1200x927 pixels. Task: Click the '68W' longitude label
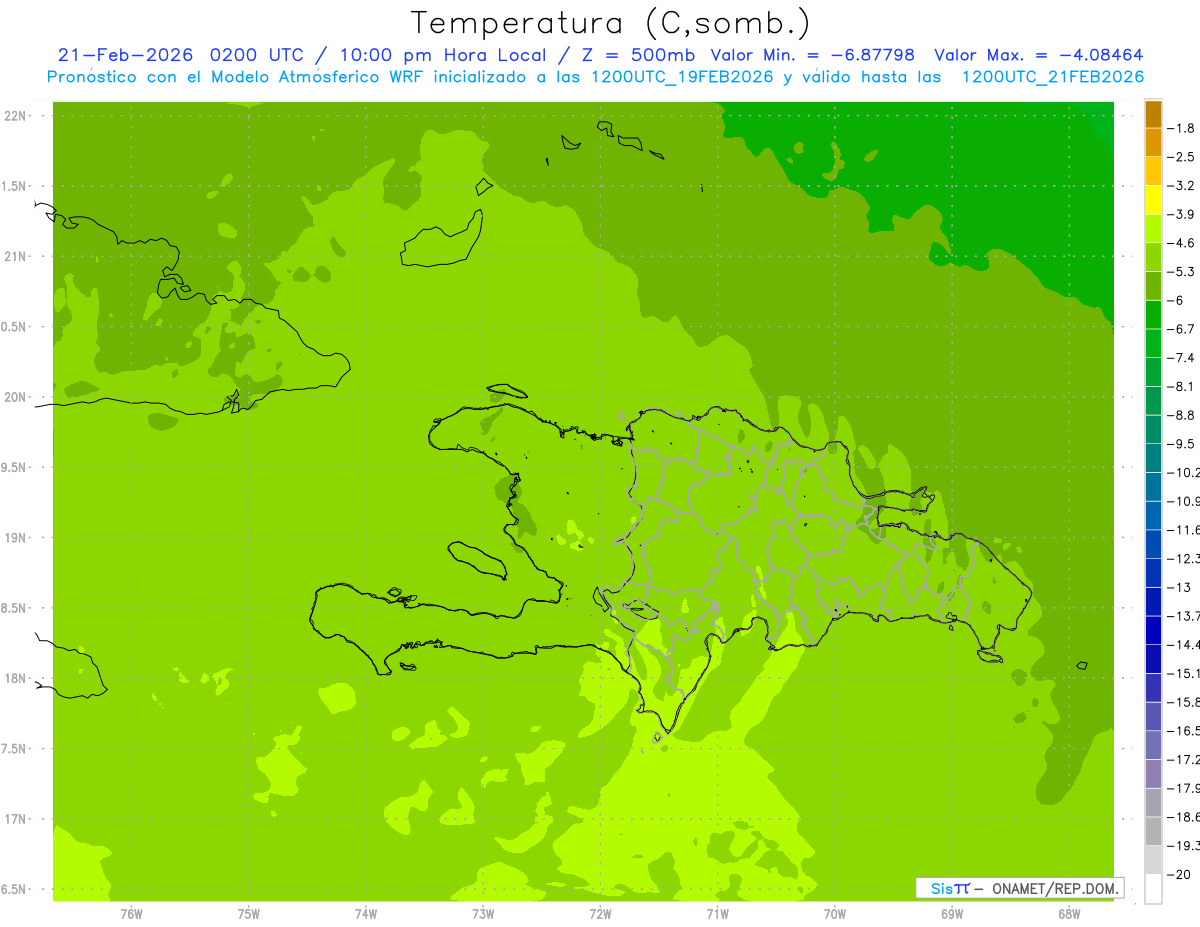pyautogui.click(x=1068, y=913)
